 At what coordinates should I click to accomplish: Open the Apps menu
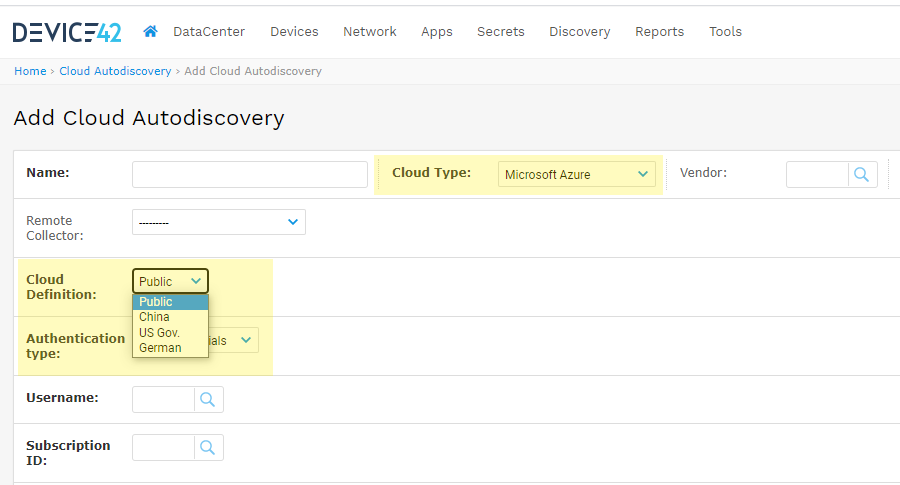(437, 32)
